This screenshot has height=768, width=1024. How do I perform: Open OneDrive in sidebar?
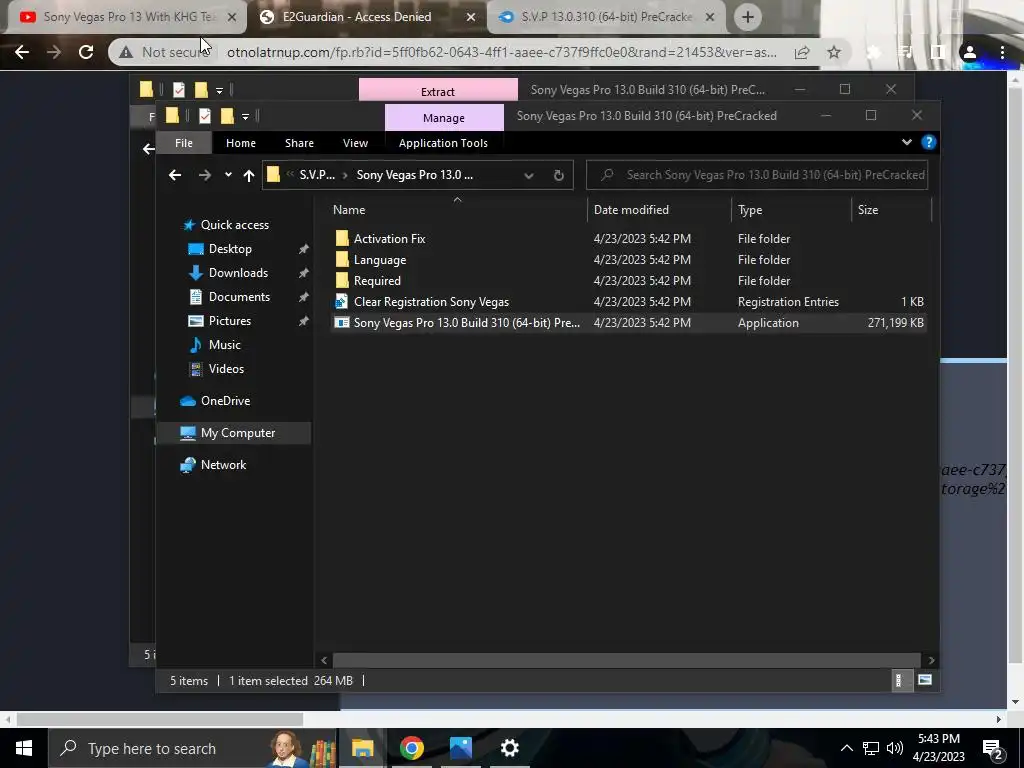tap(225, 401)
